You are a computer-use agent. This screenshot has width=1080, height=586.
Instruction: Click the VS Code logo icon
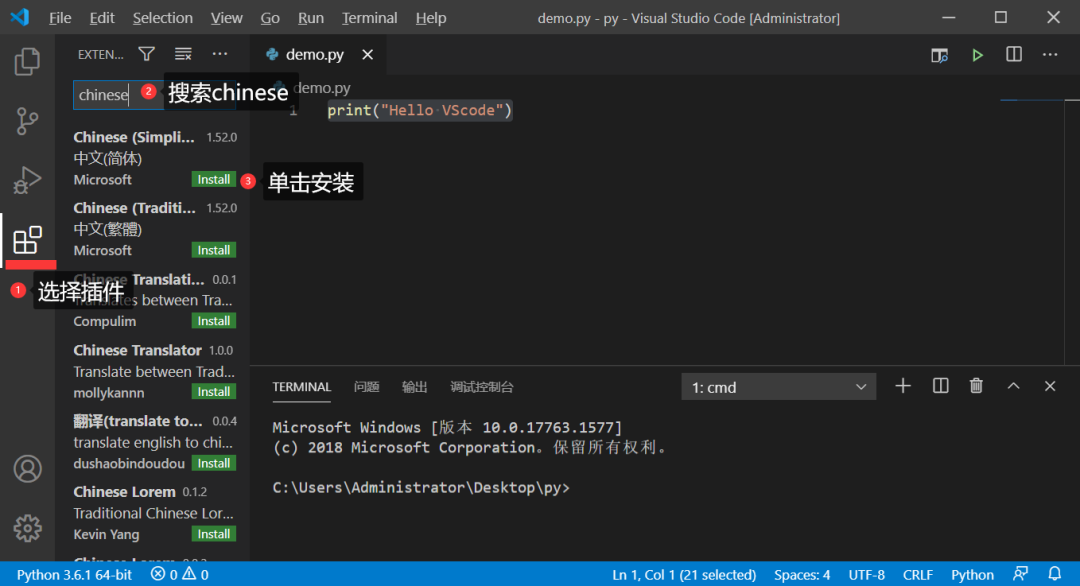tap(20, 17)
